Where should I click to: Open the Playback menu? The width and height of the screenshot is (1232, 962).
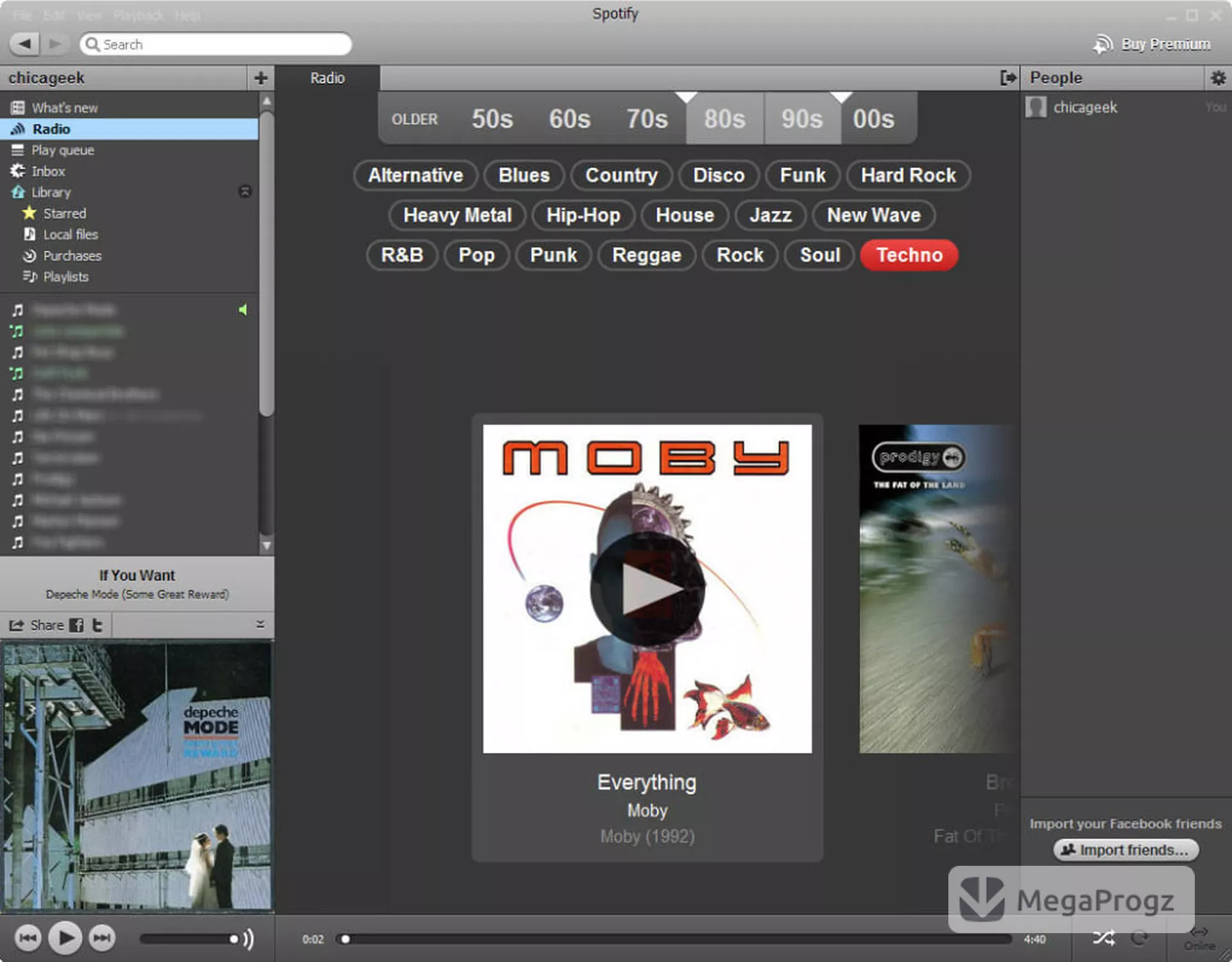click(x=138, y=15)
